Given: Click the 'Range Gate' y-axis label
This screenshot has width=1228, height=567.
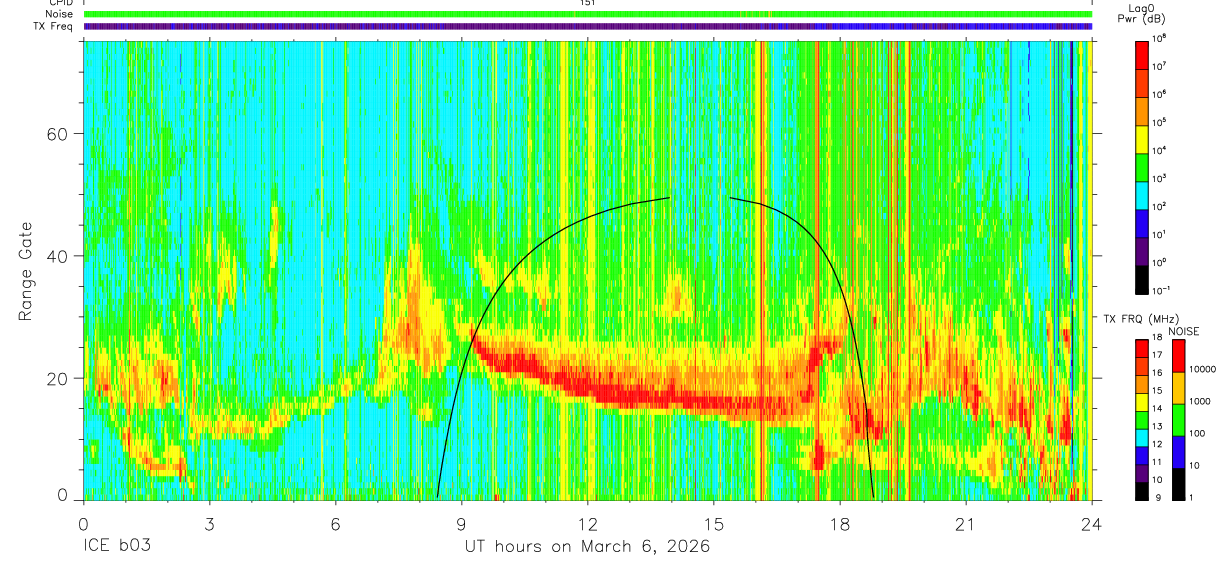Looking at the screenshot, I should (x=25, y=273).
